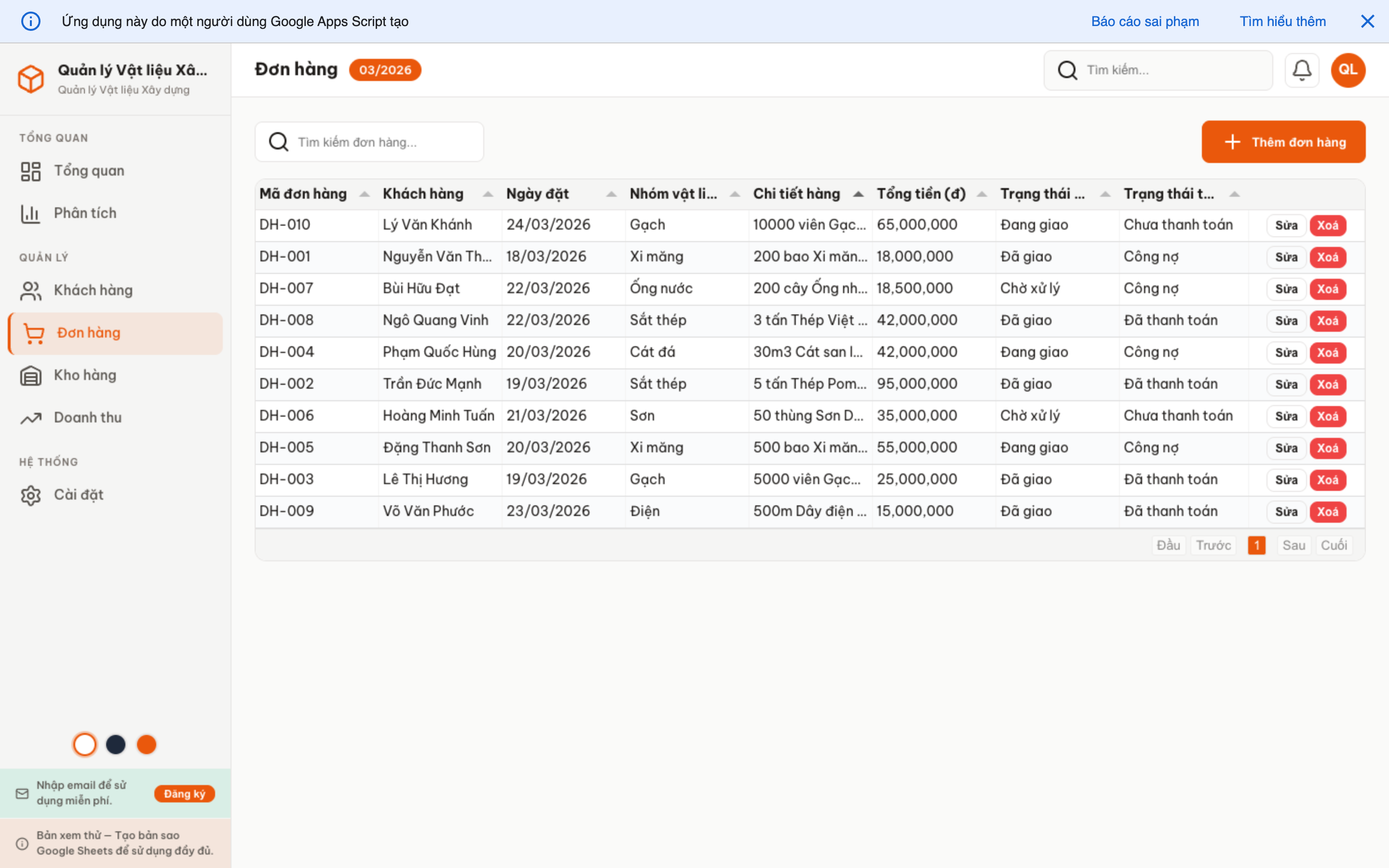Click the Báo cáo sai phạm link
The width and height of the screenshot is (1389, 868).
click(x=1144, y=21)
